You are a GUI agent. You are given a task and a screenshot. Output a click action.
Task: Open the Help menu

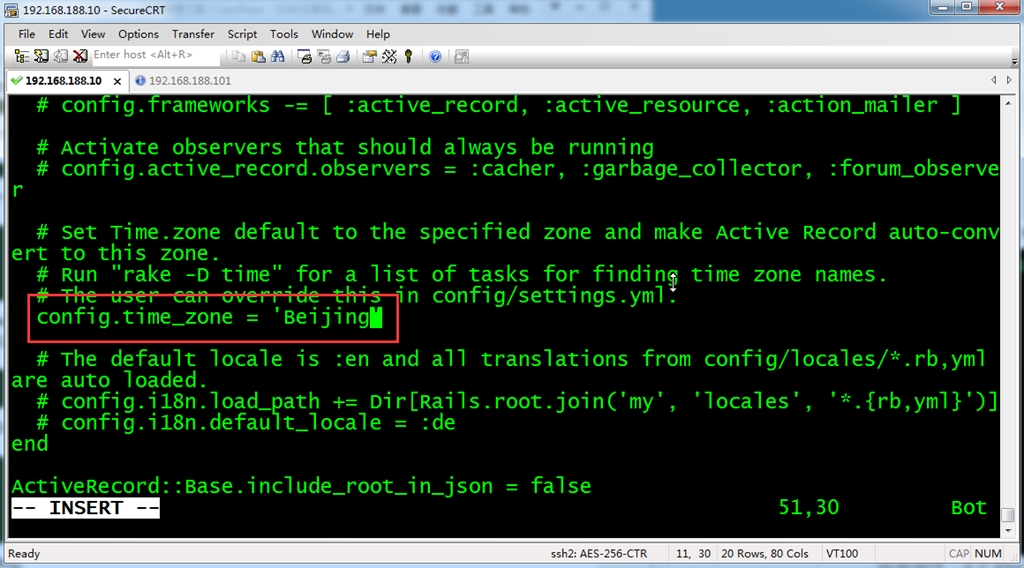click(x=377, y=34)
